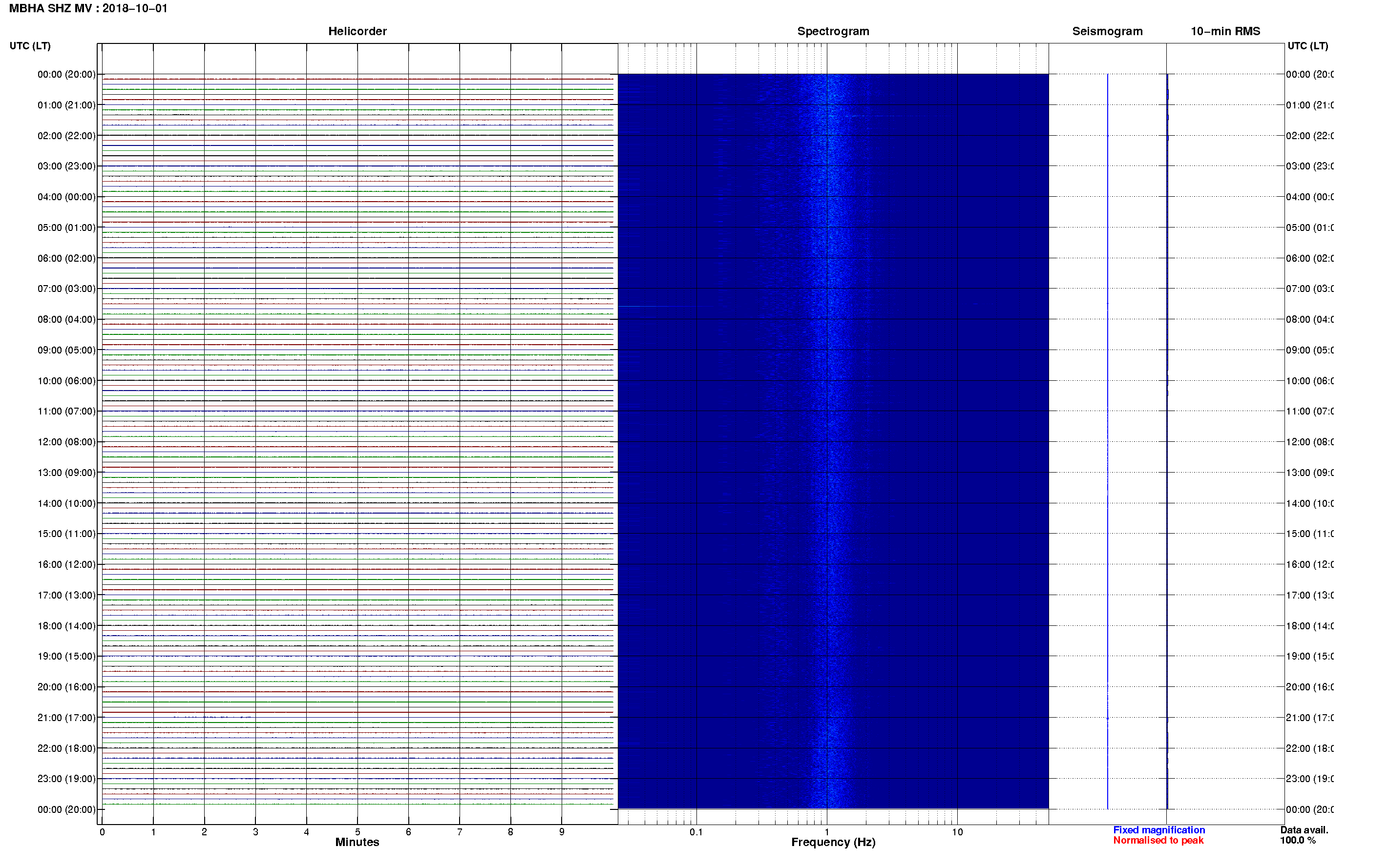Select the Spectrogram panel heading

pyautogui.click(x=833, y=32)
